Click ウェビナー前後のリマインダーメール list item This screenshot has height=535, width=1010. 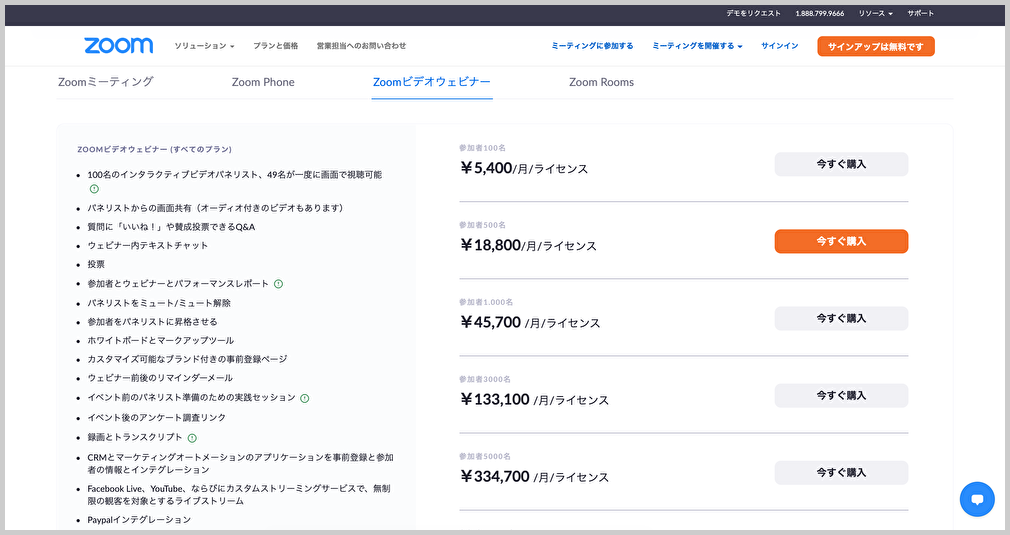tap(160, 378)
